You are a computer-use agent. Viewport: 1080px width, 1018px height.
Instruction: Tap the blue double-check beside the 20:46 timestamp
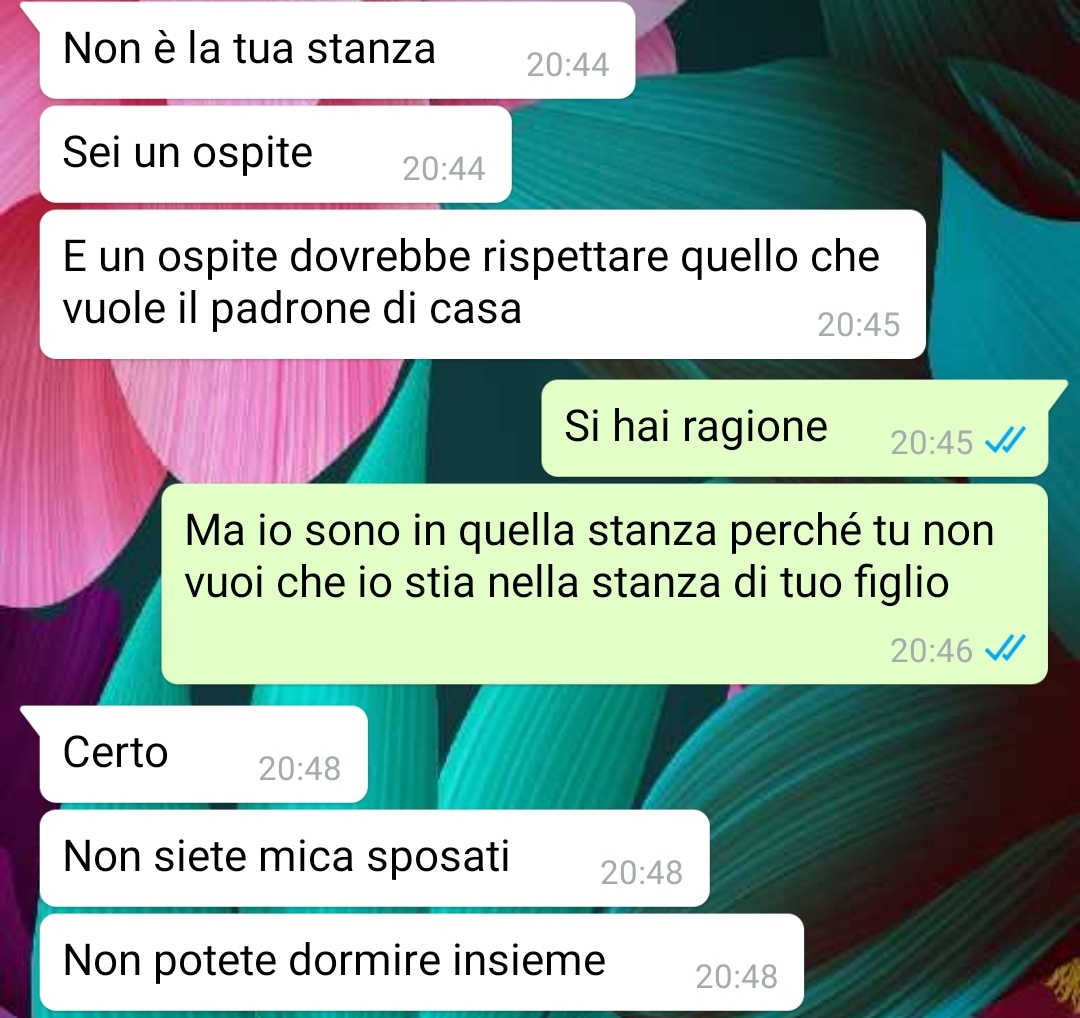[x=1005, y=649]
